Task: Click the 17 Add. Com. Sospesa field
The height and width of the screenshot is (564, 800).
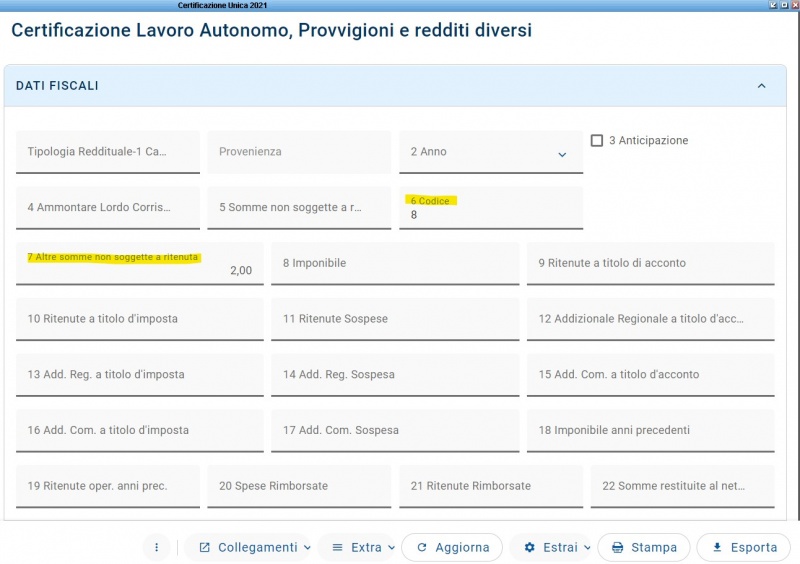Action: pos(395,430)
